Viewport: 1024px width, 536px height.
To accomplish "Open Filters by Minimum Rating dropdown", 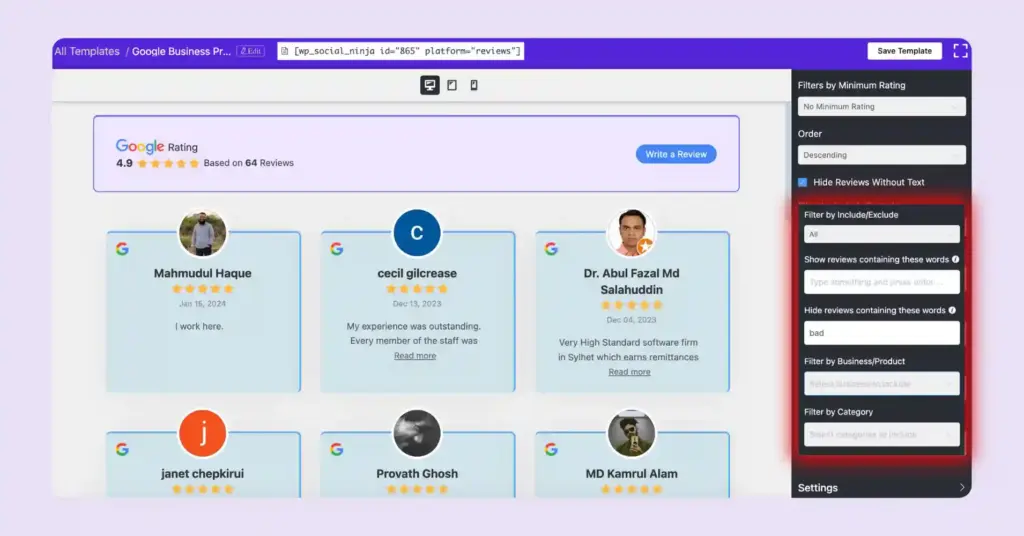I will click(882, 106).
